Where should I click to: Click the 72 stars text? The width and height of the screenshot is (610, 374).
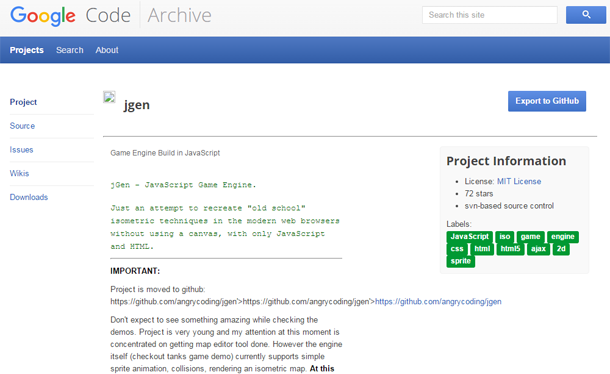click(479, 194)
